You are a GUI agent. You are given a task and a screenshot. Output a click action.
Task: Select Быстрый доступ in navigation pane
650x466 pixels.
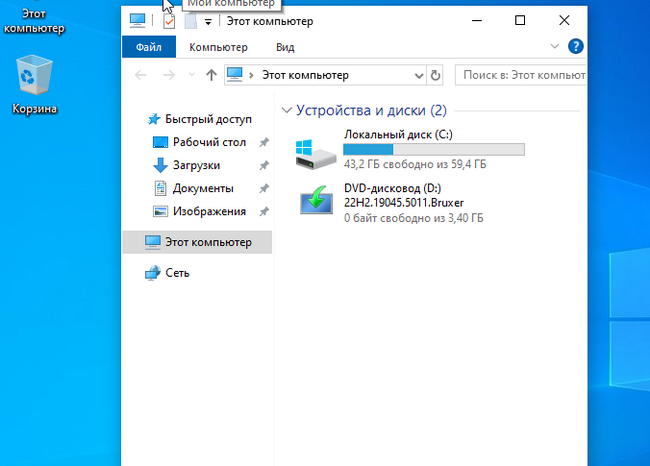coord(209,119)
